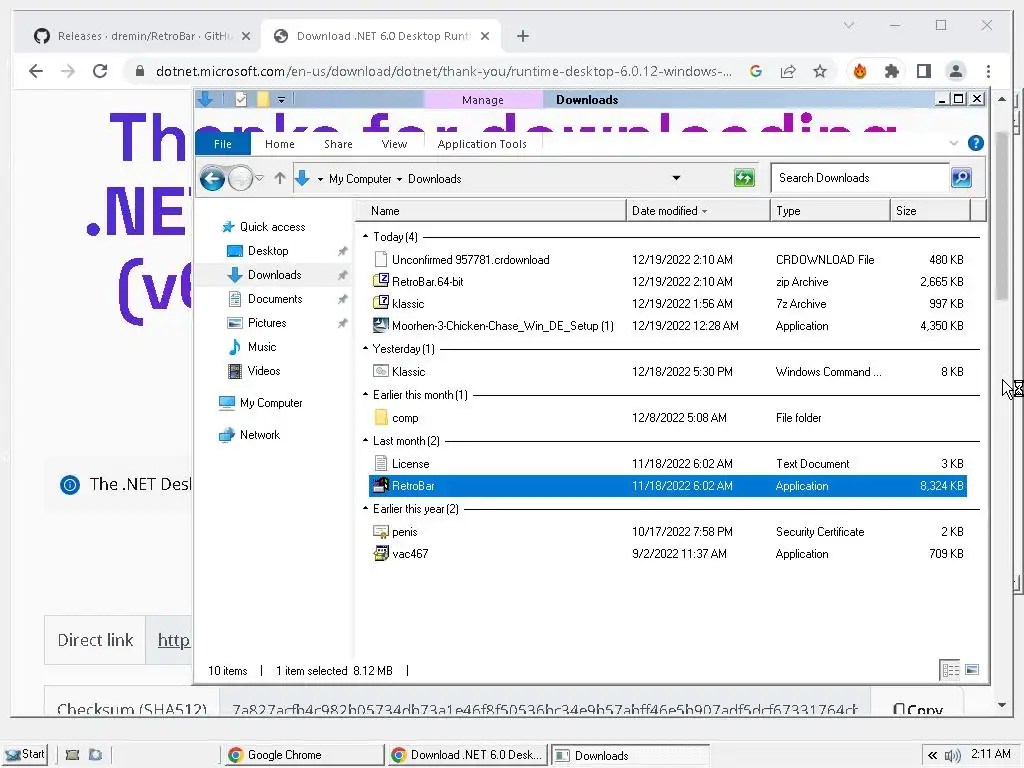Select Desktop in navigation pane

point(268,251)
